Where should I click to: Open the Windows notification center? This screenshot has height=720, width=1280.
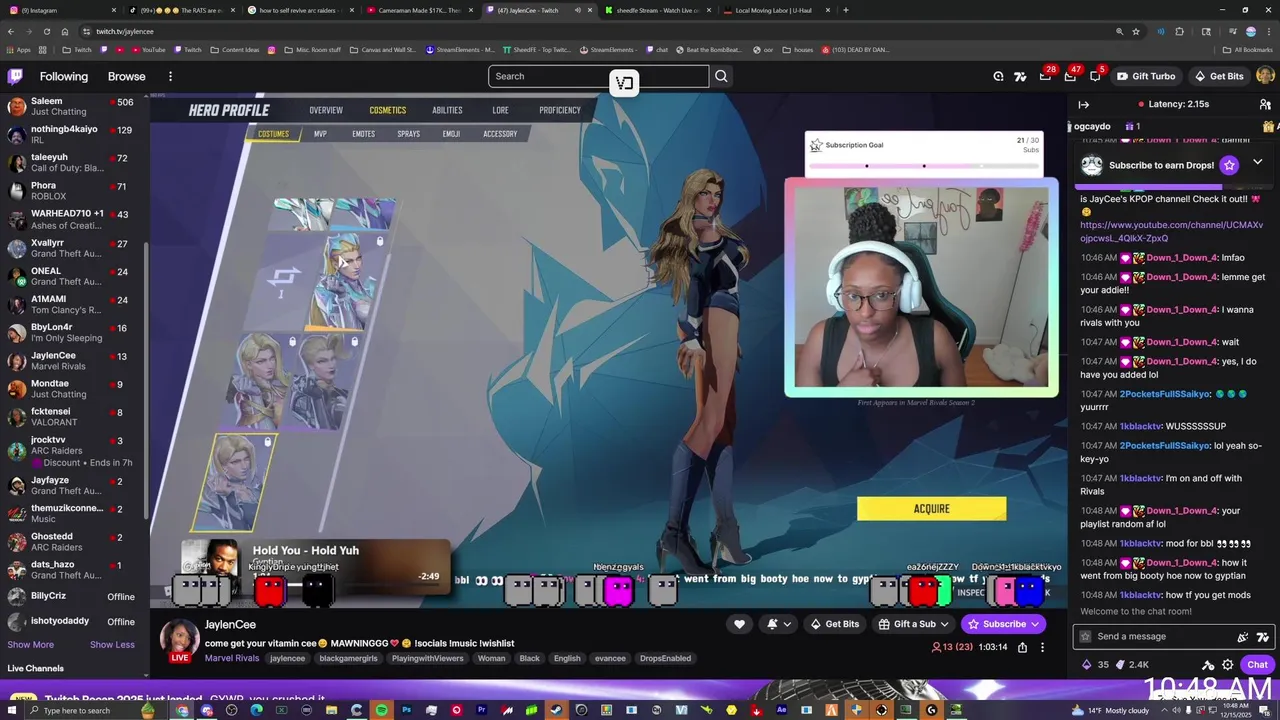(x=1263, y=710)
